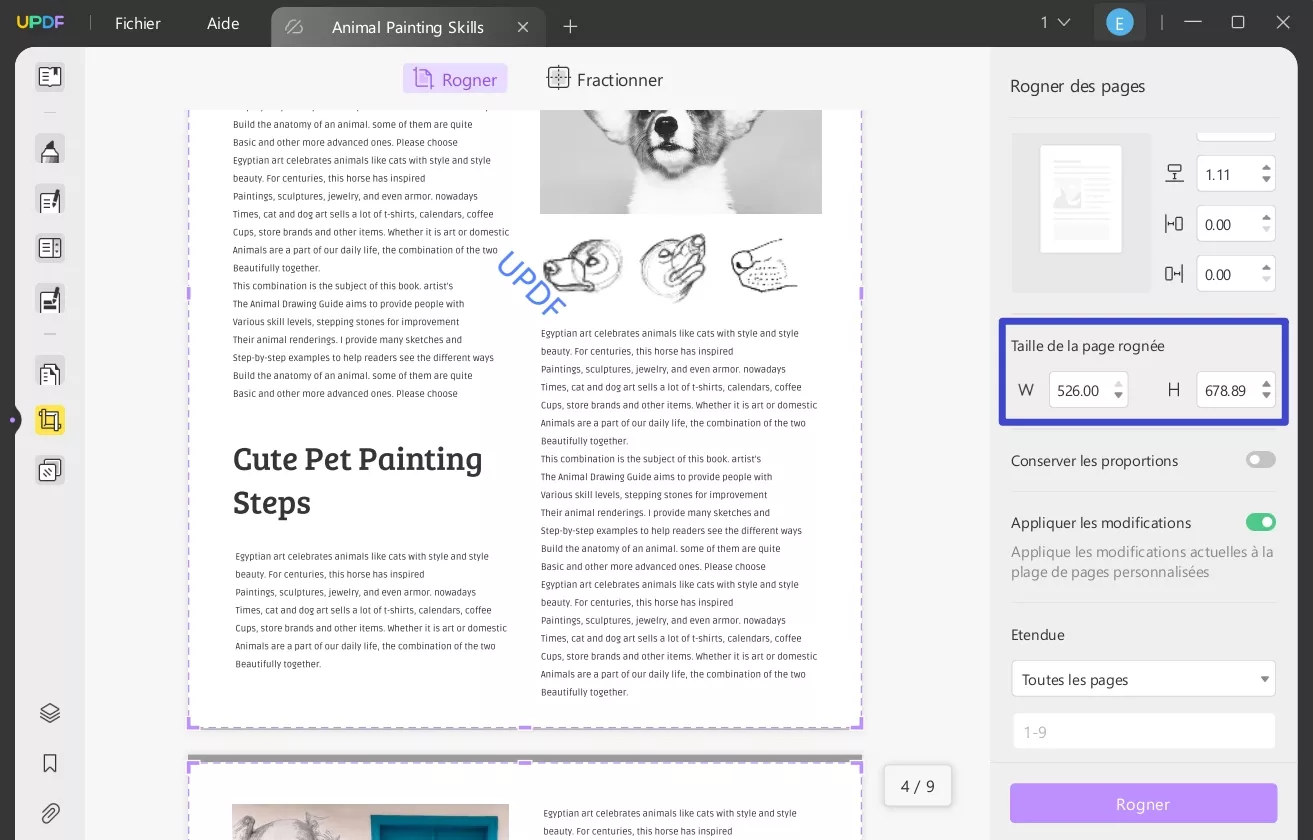
Task: Click the puppy photo on the page
Action: coord(681,161)
